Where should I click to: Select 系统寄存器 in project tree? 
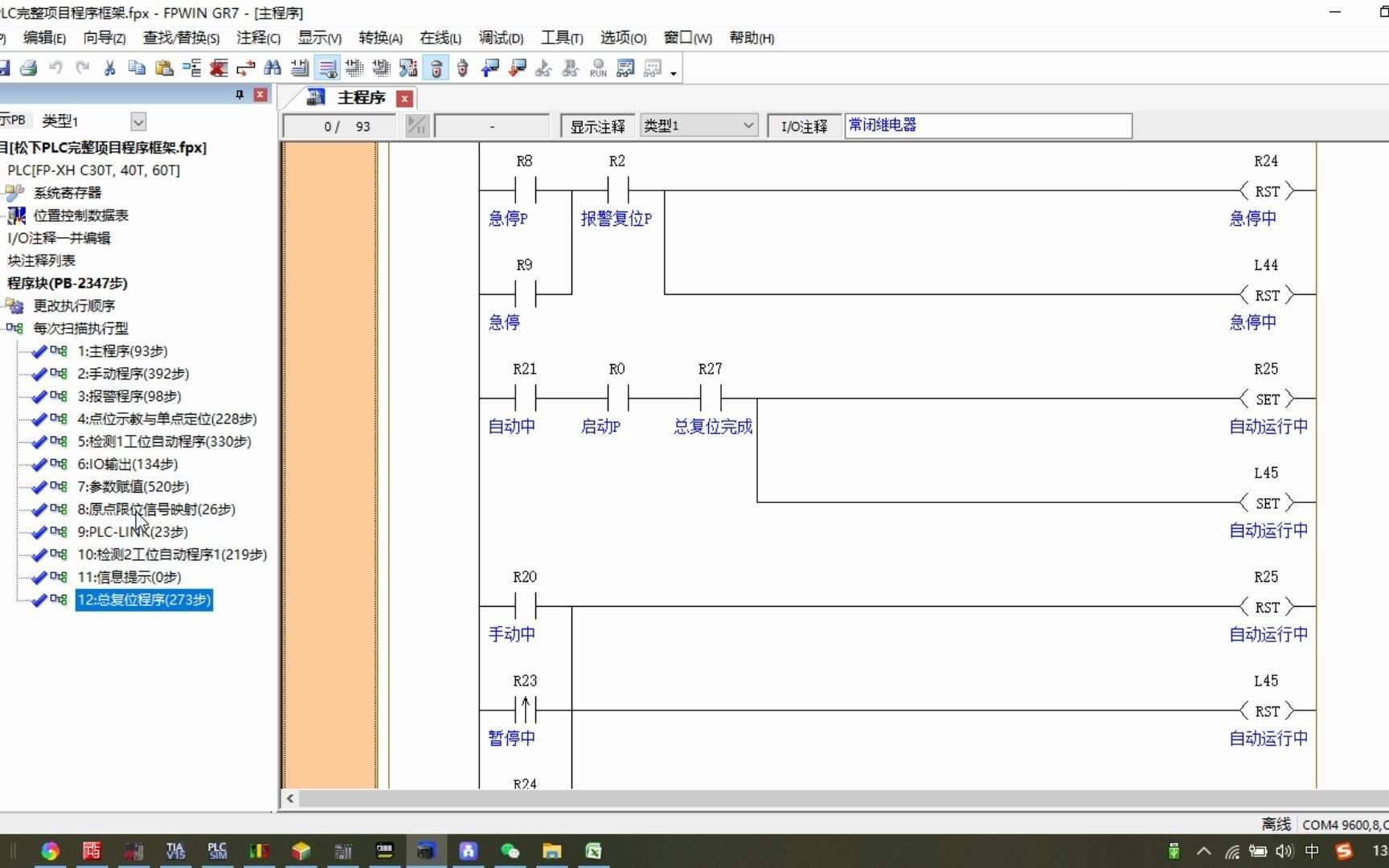pyautogui.click(x=68, y=193)
